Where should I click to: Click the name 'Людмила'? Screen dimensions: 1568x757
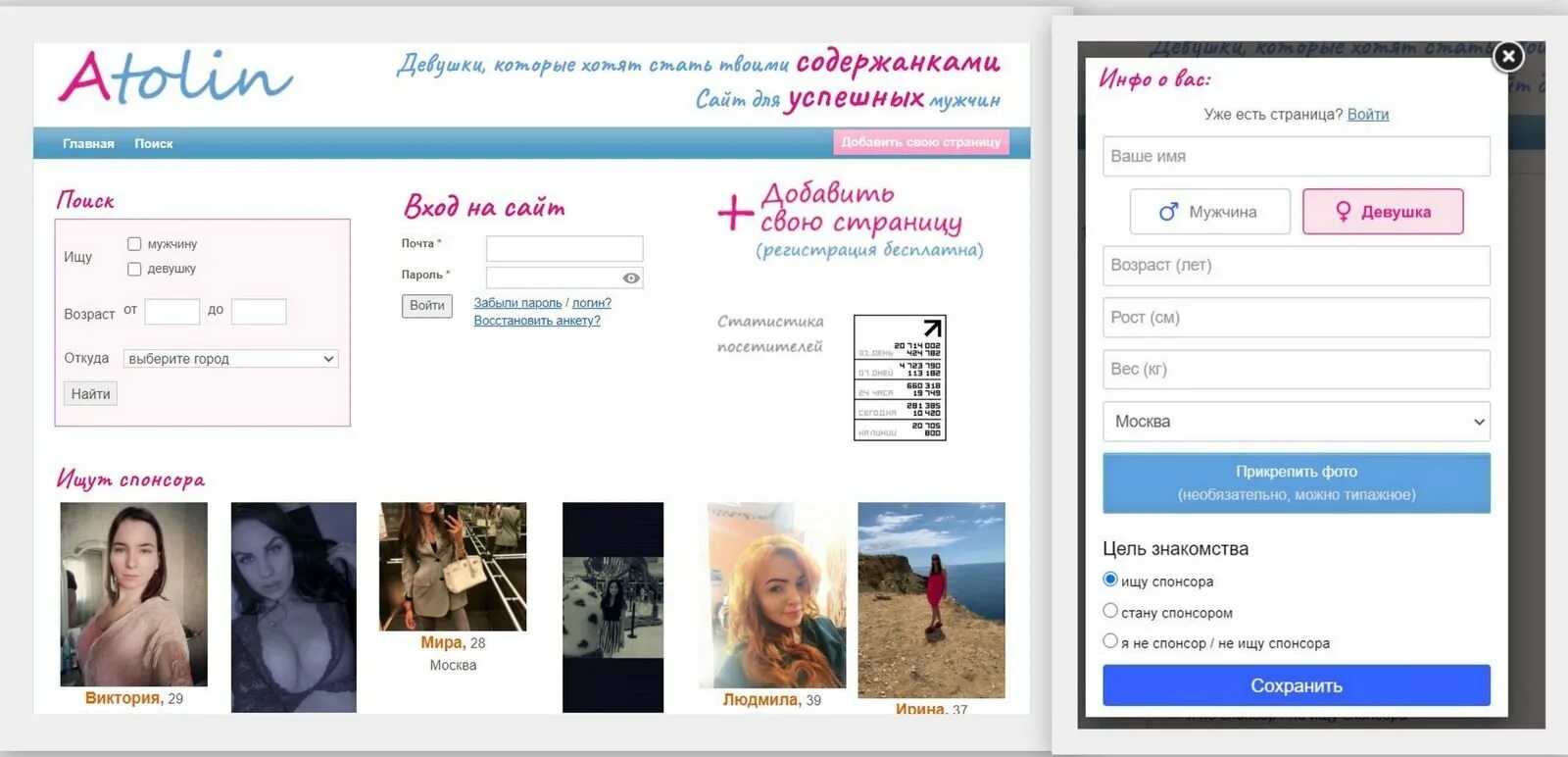[x=760, y=700]
